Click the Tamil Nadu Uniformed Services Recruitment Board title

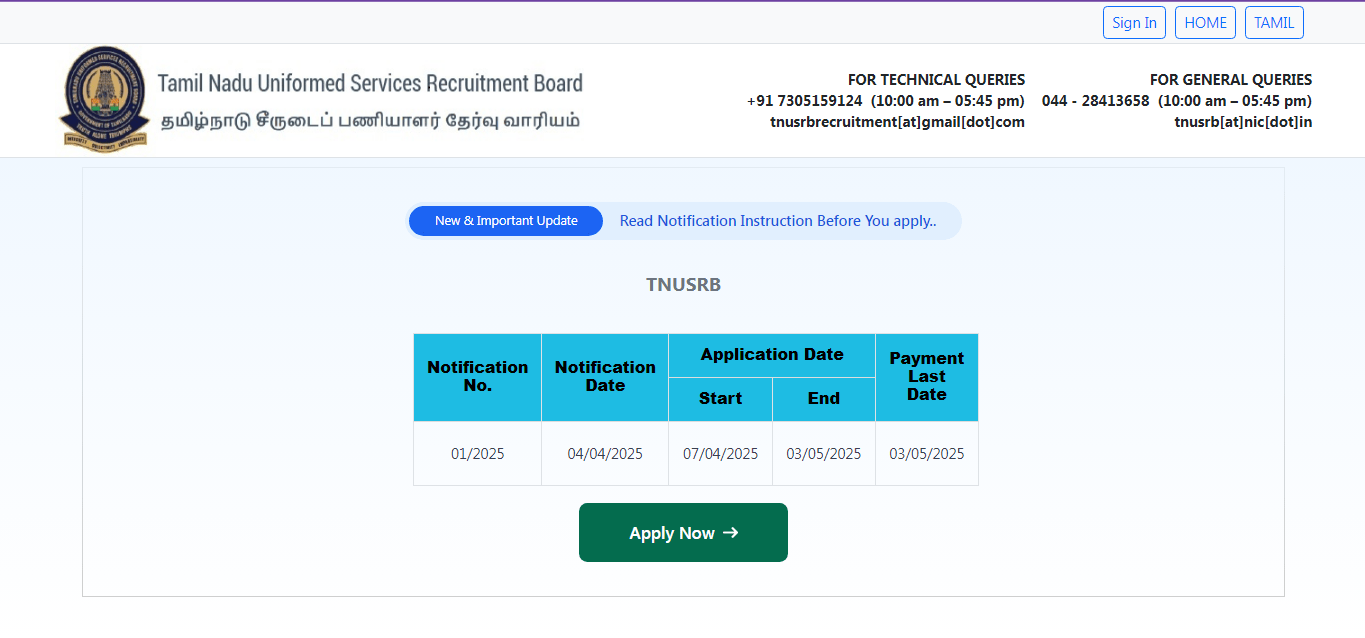pyautogui.click(x=370, y=83)
